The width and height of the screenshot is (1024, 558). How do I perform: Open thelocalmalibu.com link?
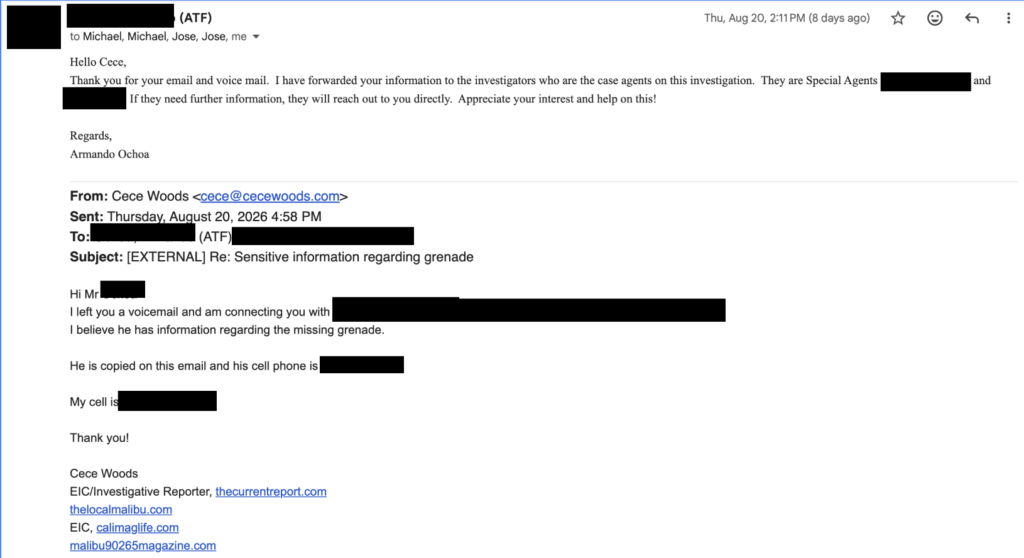click(x=121, y=510)
